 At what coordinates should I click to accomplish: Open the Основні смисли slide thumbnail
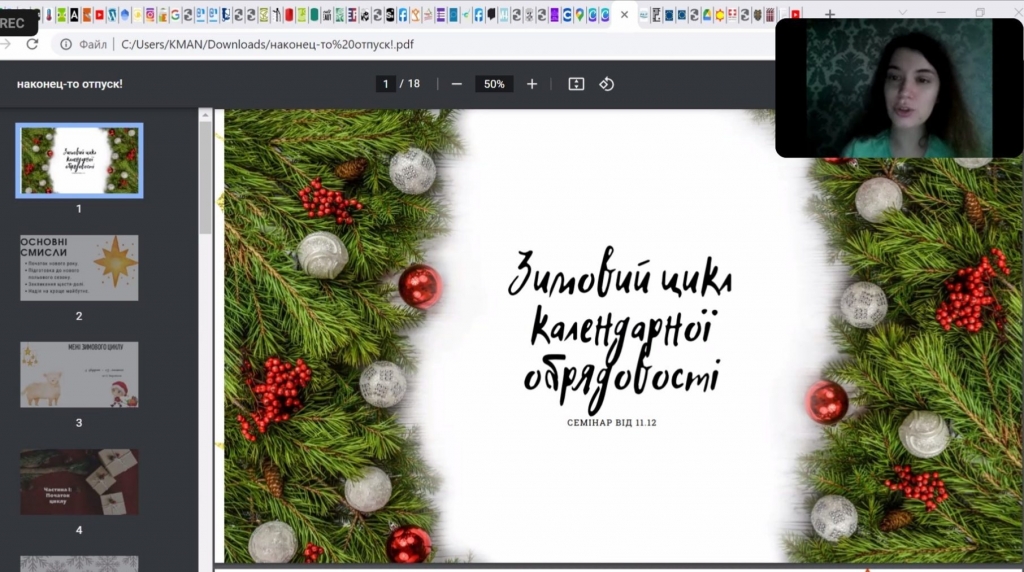click(x=79, y=268)
